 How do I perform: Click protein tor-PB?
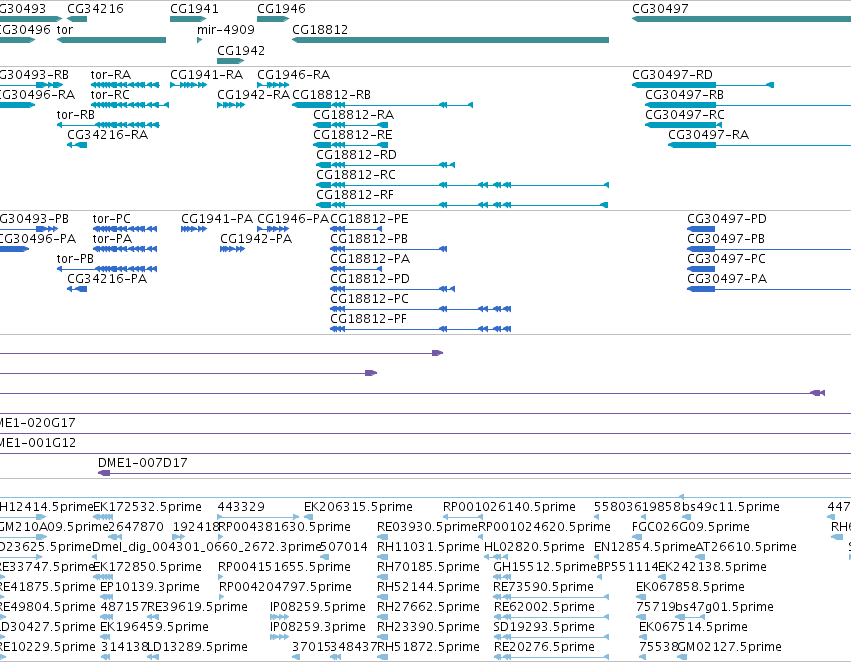tap(107, 269)
